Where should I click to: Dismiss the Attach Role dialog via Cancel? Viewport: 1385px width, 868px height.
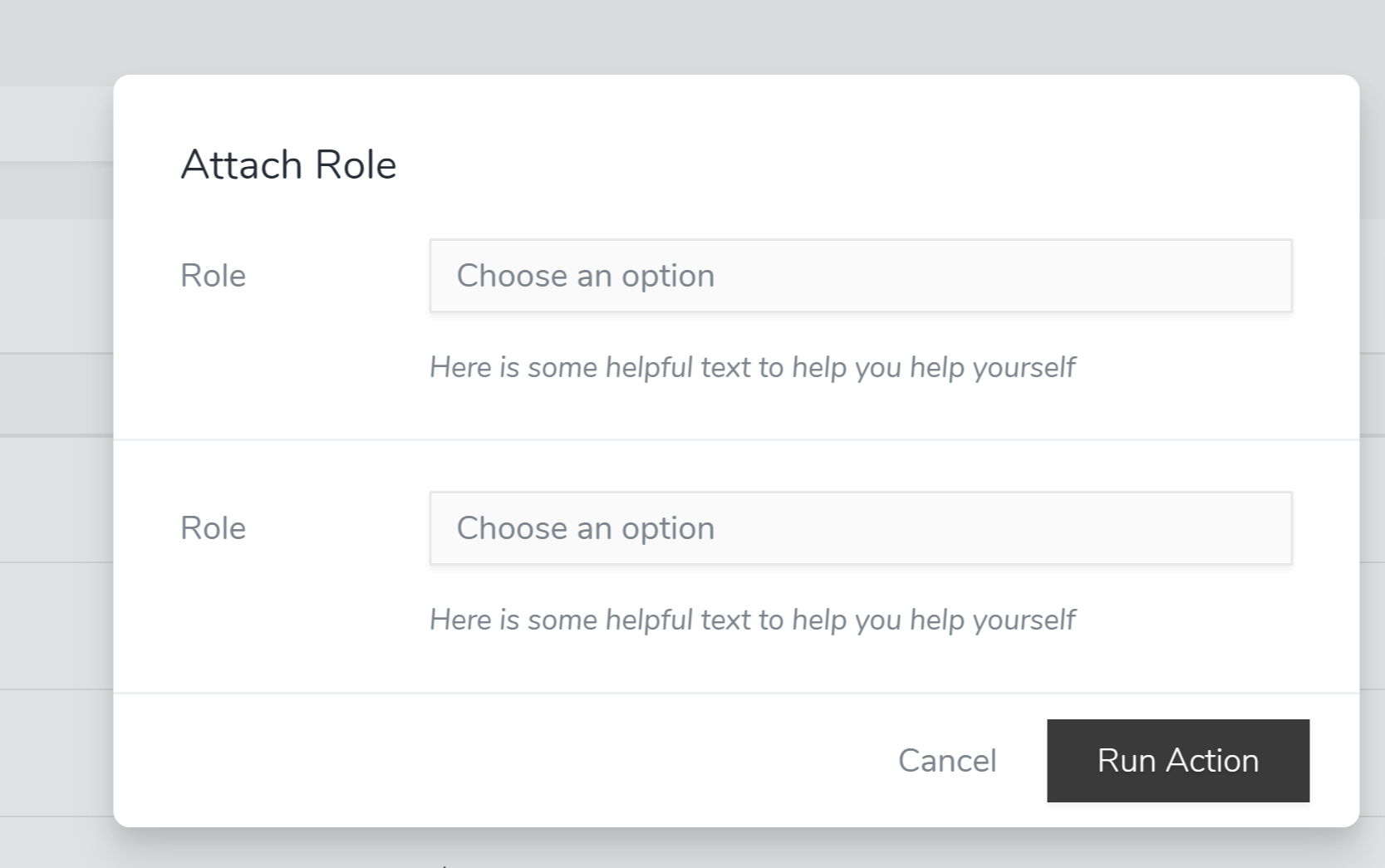946,760
